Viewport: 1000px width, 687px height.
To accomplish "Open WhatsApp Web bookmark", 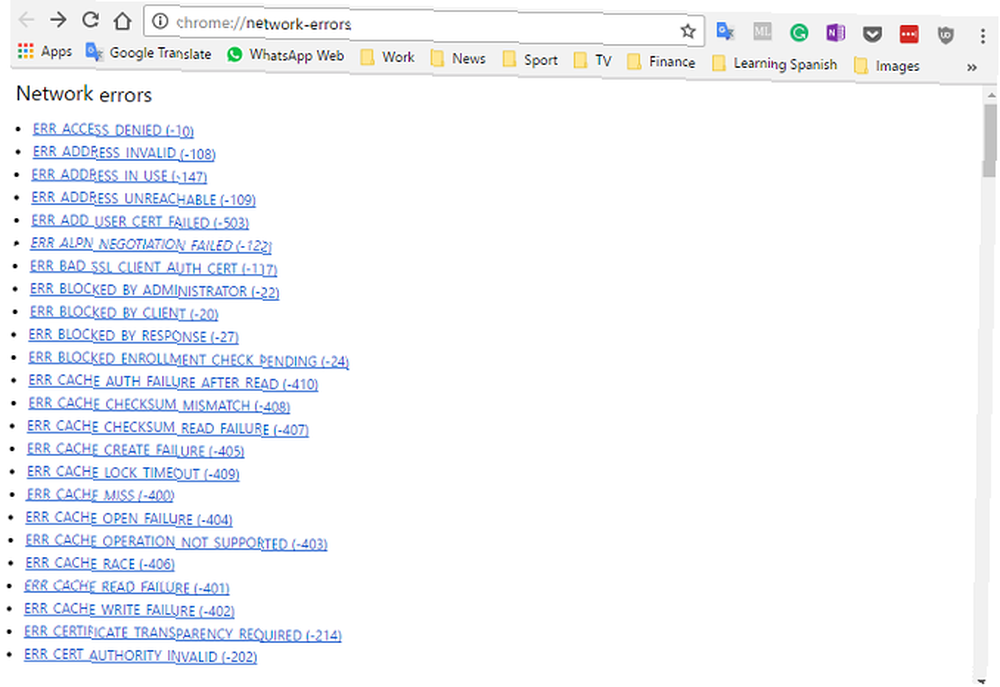I will [x=286, y=55].
